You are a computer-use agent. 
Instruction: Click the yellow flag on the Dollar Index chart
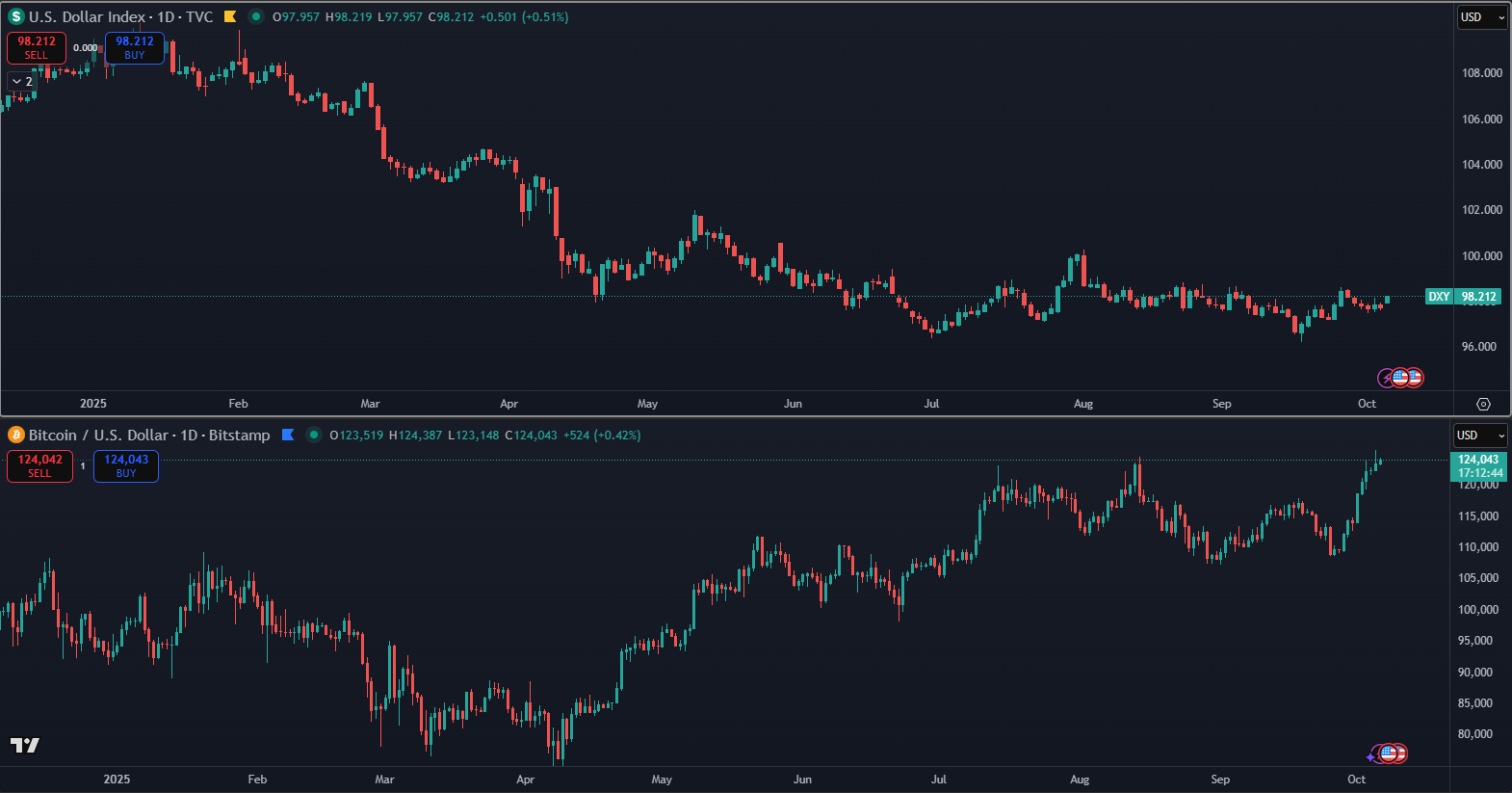coord(230,16)
